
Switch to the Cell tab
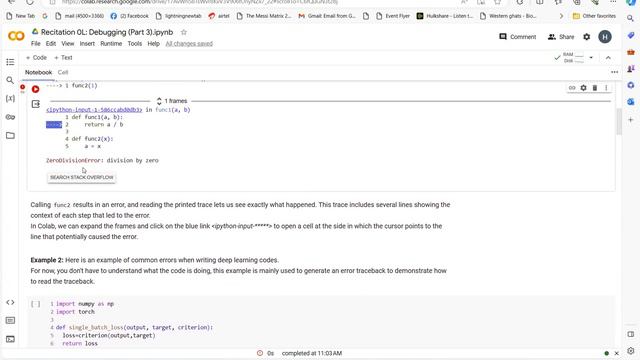coord(63,72)
